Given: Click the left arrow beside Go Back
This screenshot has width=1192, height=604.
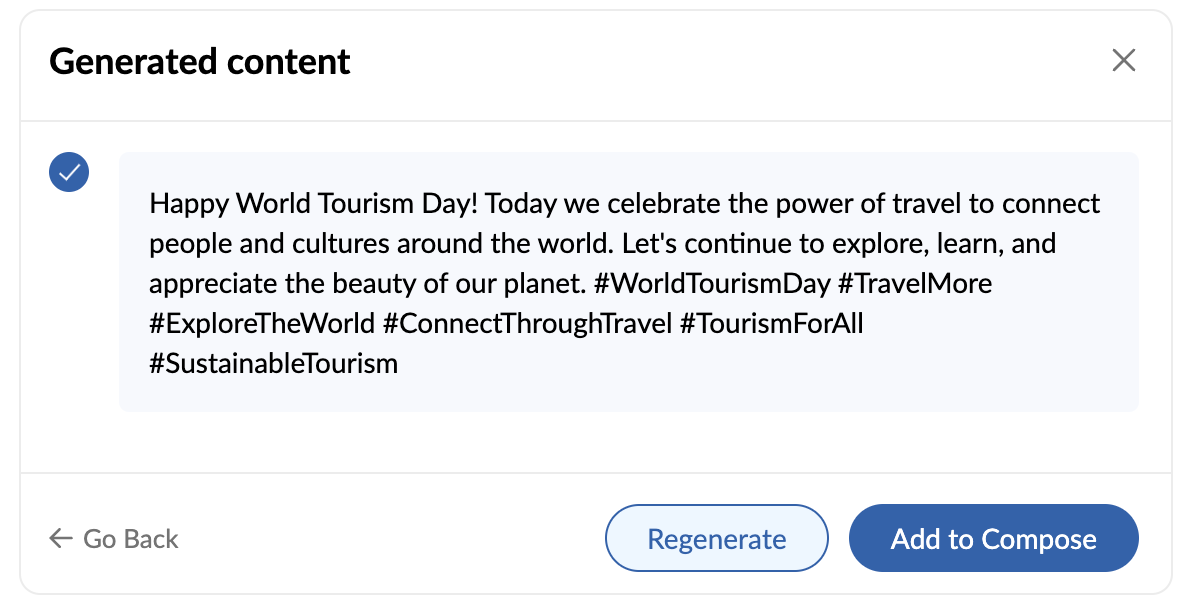Looking at the screenshot, I should (x=61, y=539).
